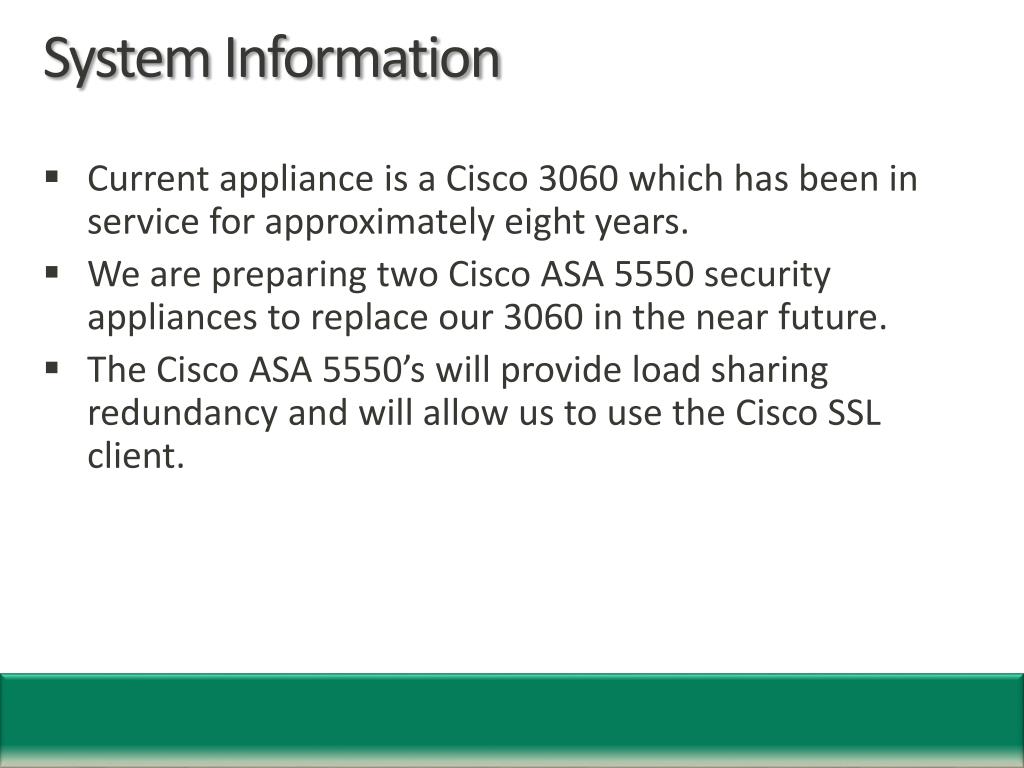Click the green footer bar
Image resolution: width=1024 pixels, height=768 pixels.
[x=512, y=720]
